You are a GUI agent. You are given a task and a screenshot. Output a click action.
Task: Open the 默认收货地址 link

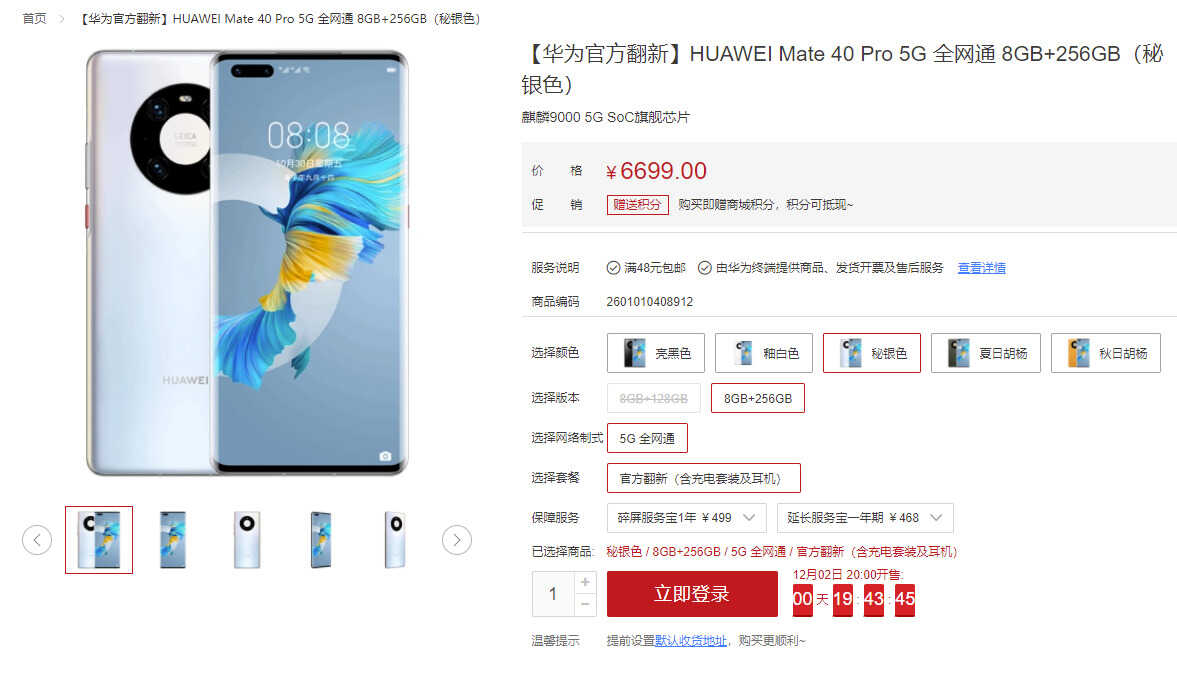pos(691,640)
